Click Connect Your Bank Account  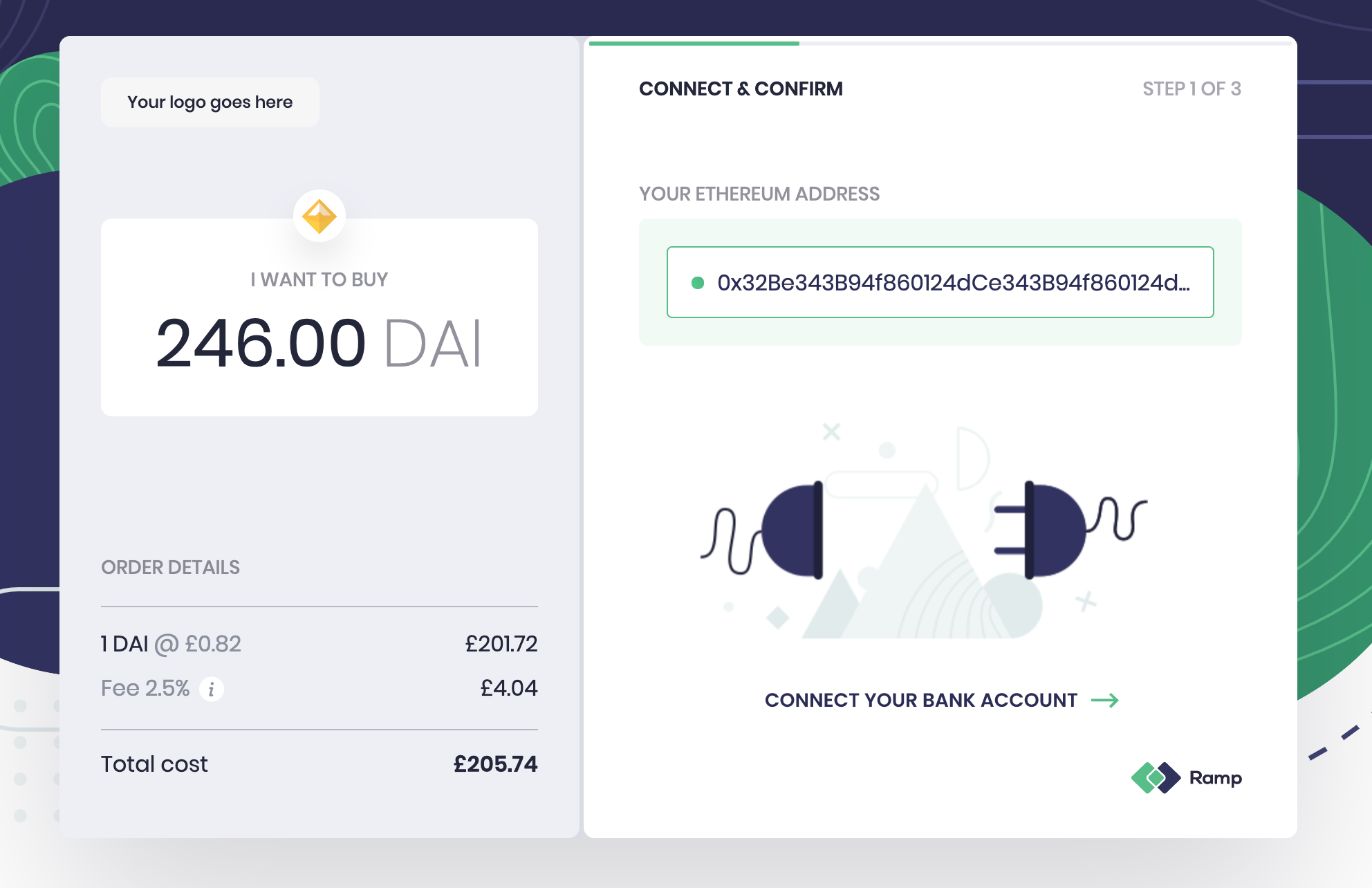point(921,701)
